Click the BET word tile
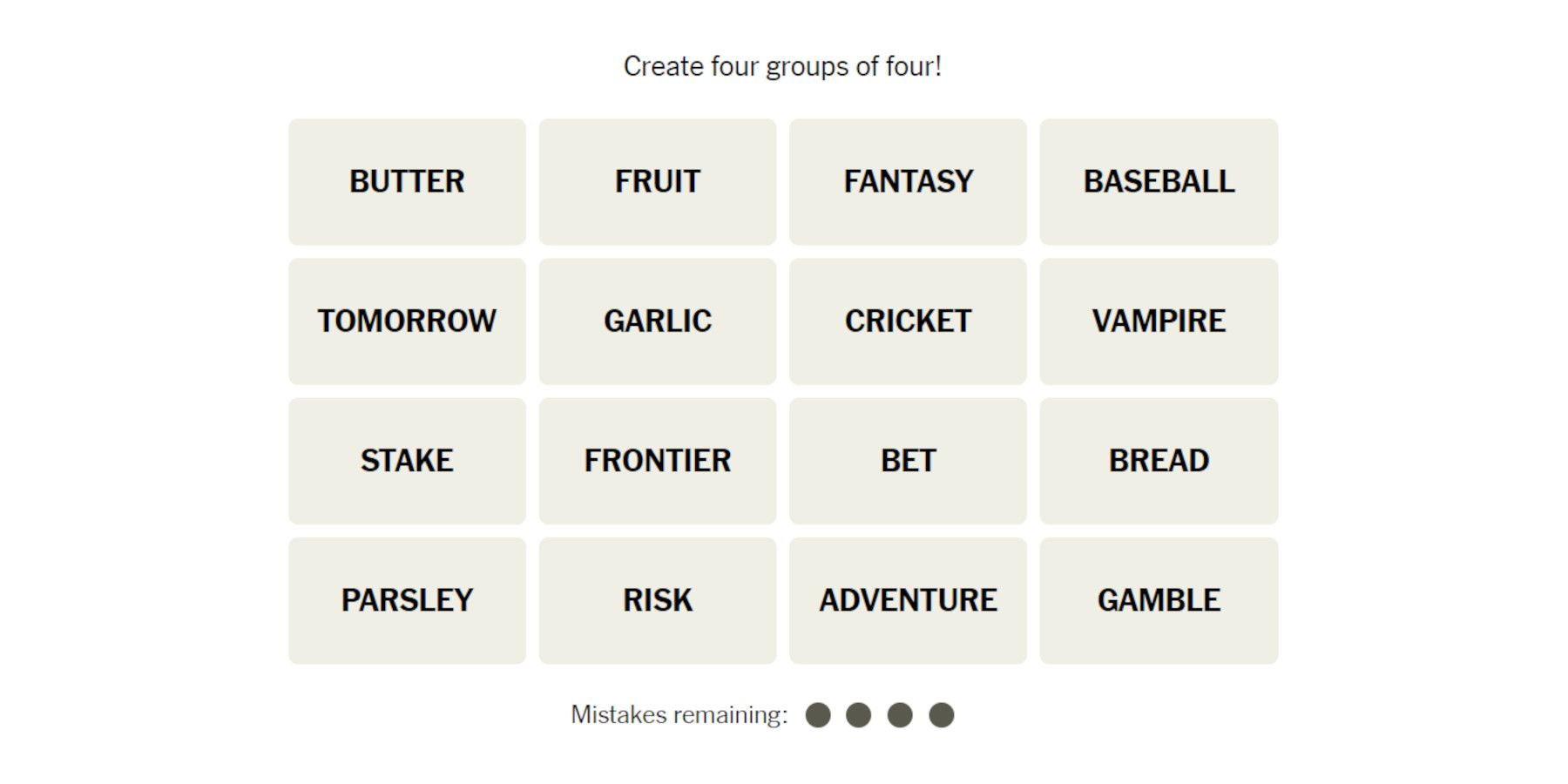Image resolution: width=1568 pixels, height=784 pixels. [908, 461]
